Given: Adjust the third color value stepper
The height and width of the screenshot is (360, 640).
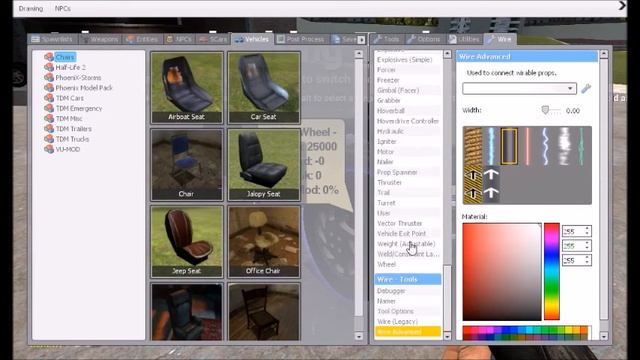Looking at the screenshot, I should pos(587,260).
